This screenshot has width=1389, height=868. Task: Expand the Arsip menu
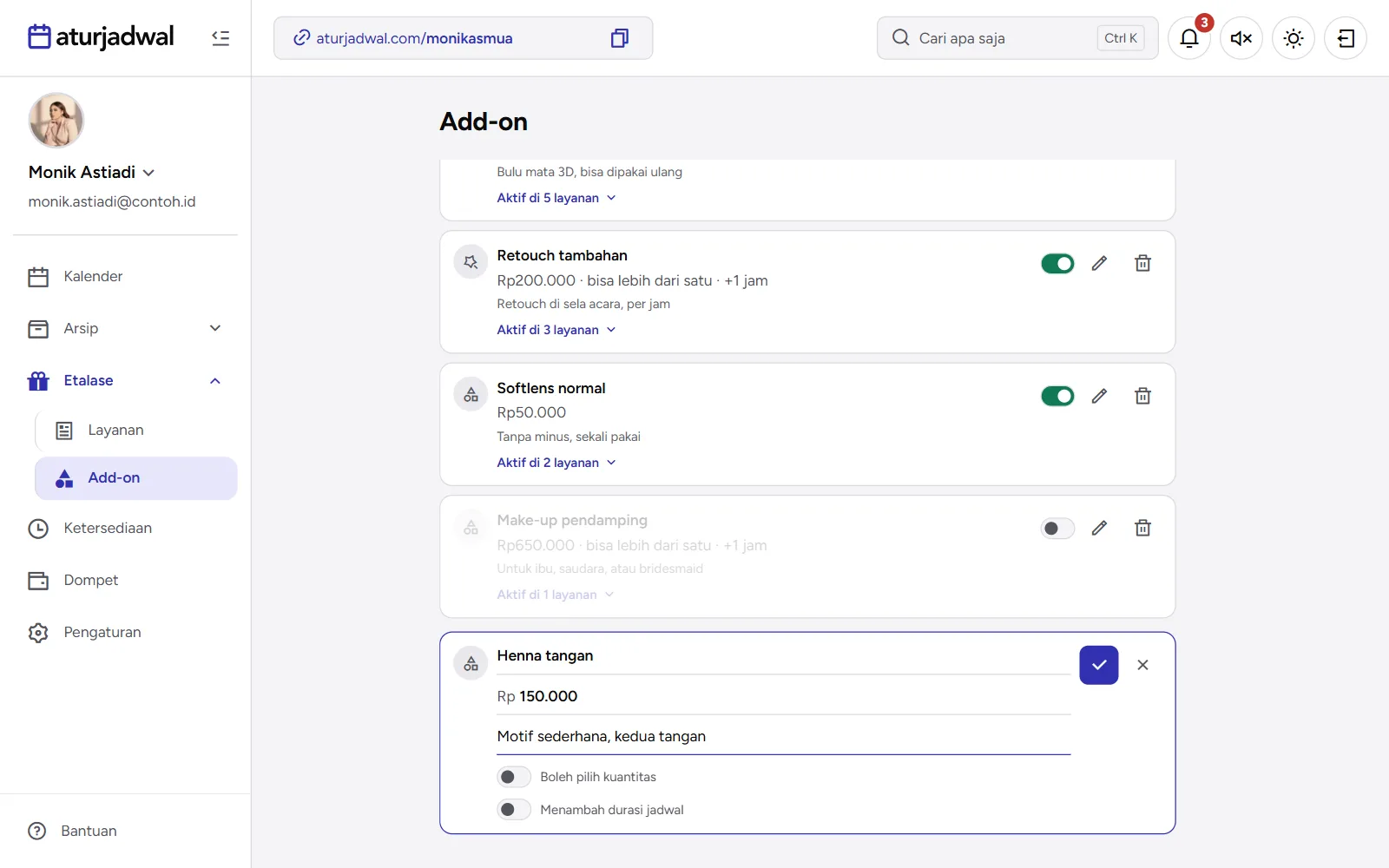[125, 328]
